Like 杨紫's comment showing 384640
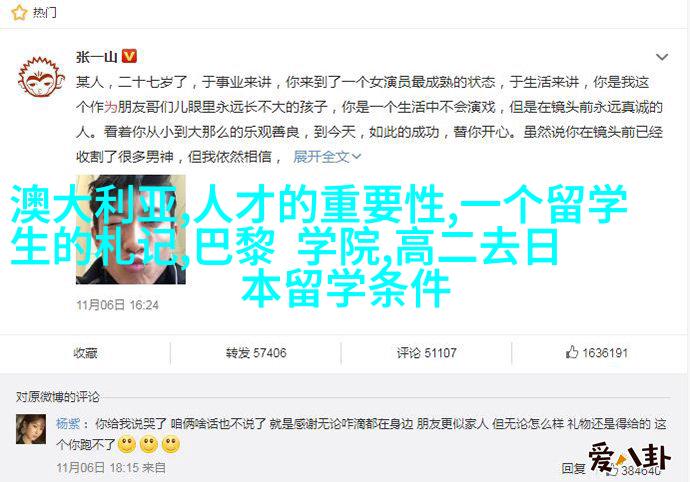 point(636,470)
